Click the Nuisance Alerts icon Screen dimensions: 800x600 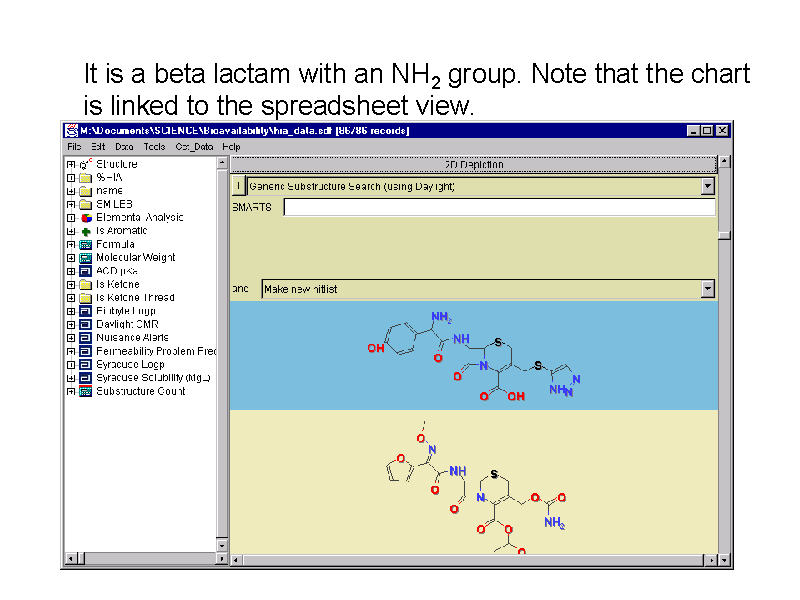point(85,338)
